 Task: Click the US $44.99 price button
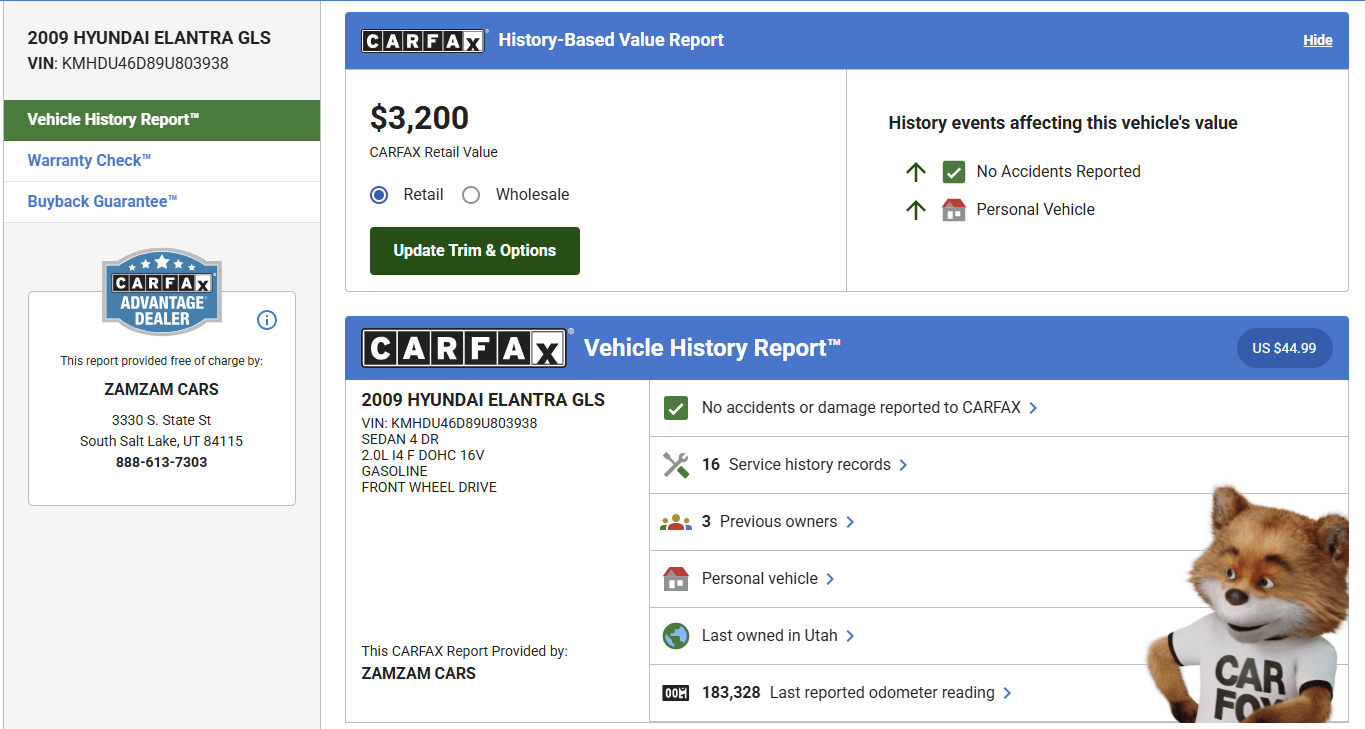click(x=1284, y=348)
